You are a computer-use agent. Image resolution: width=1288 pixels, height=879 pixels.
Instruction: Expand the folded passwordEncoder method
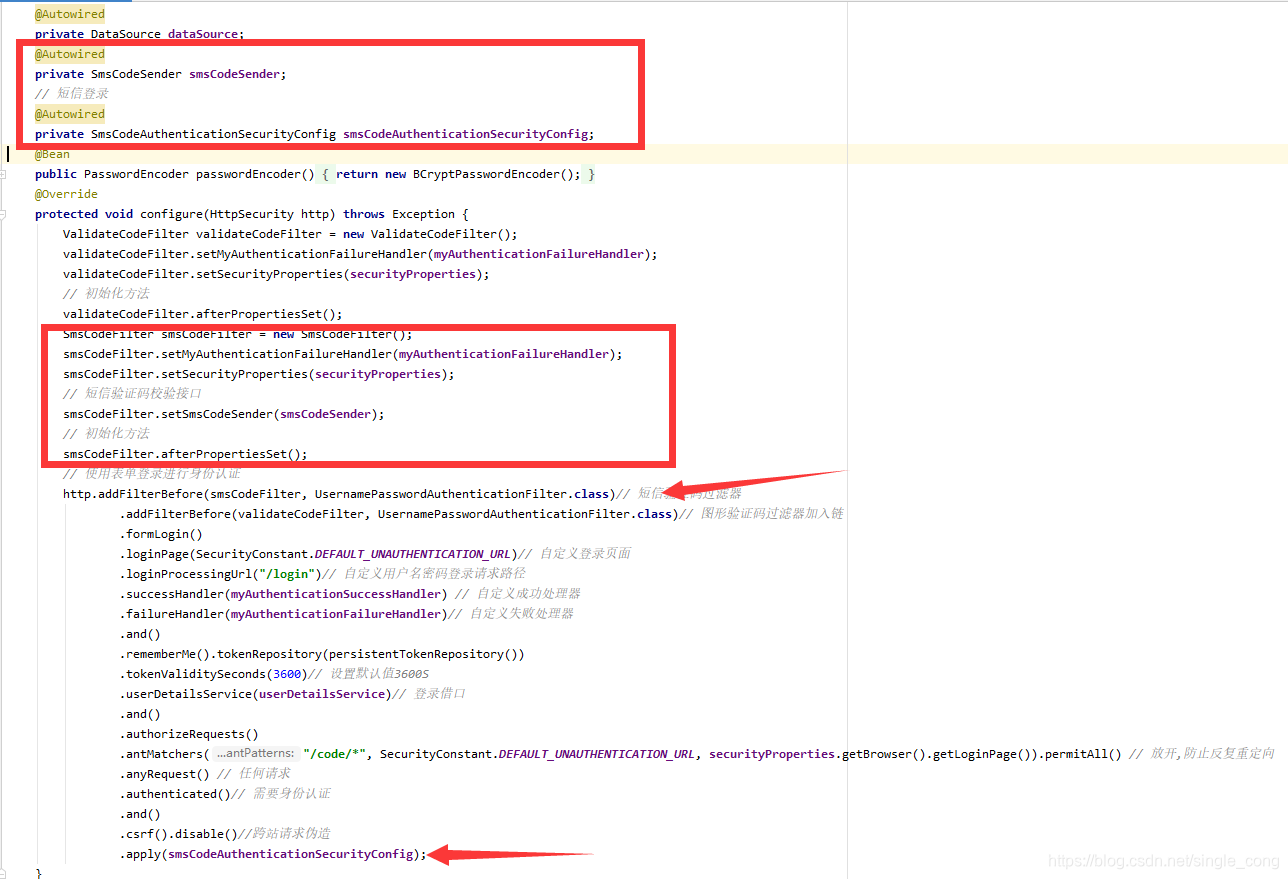click(x=5, y=174)
